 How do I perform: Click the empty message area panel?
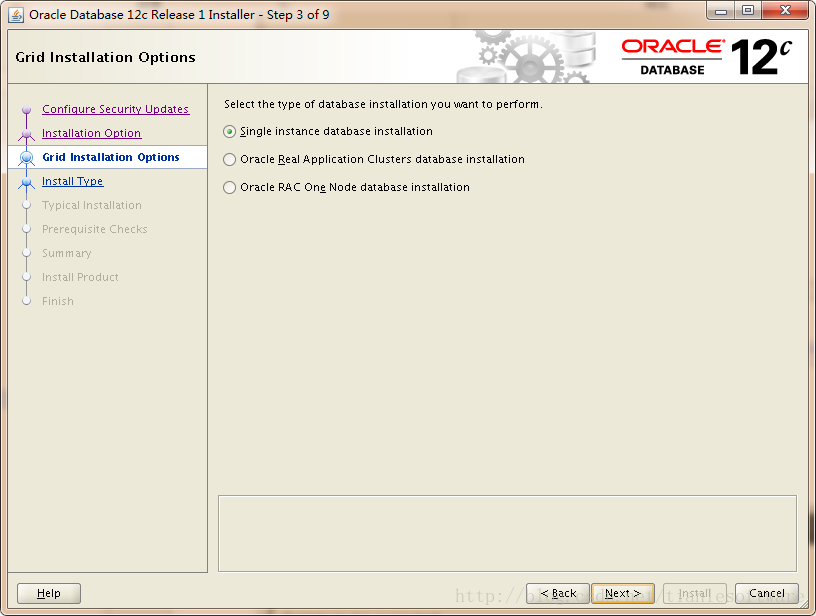tap(507, 533)
